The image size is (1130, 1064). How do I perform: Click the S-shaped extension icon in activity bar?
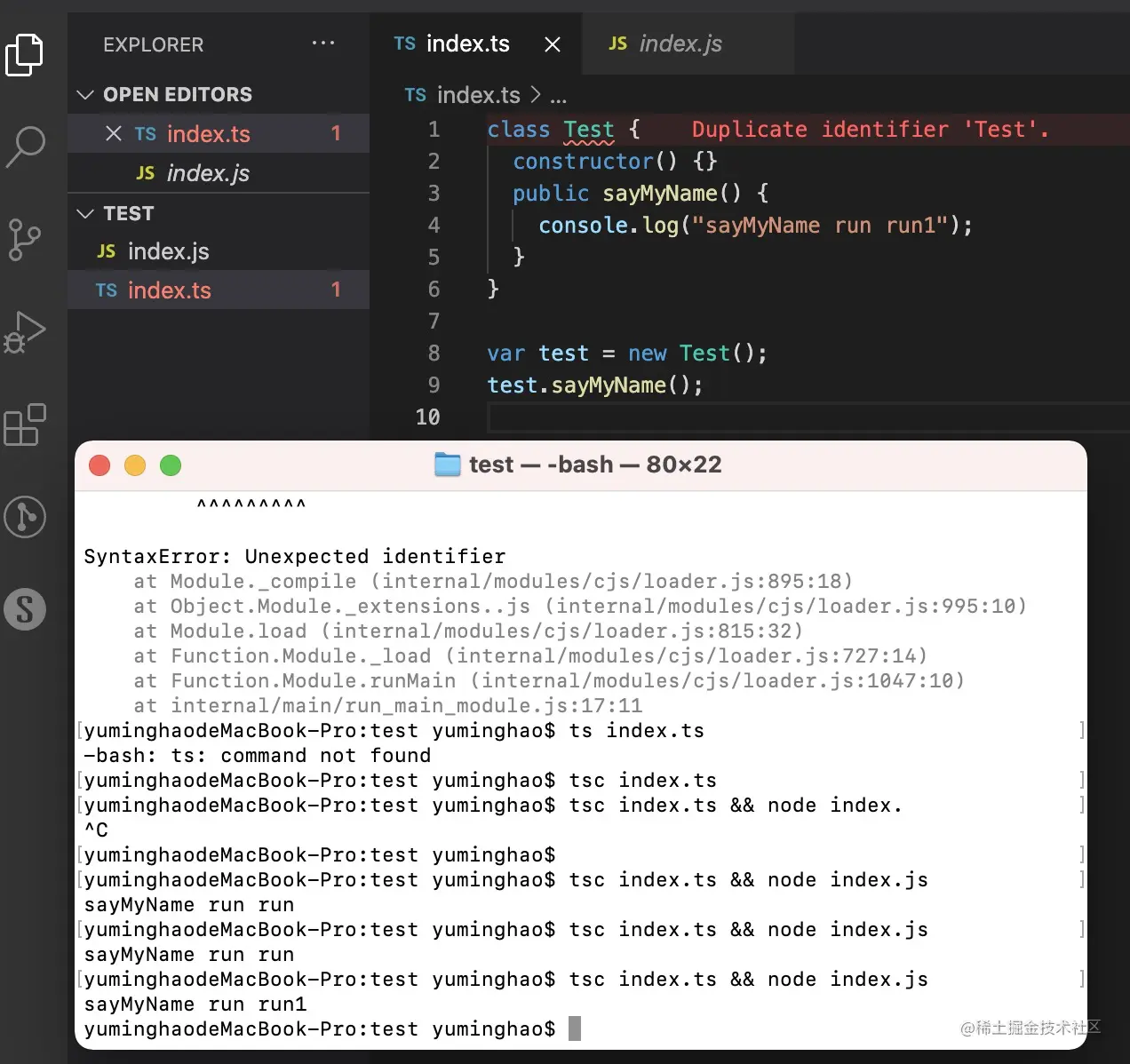pyautogui.click(x=25, y=609)
